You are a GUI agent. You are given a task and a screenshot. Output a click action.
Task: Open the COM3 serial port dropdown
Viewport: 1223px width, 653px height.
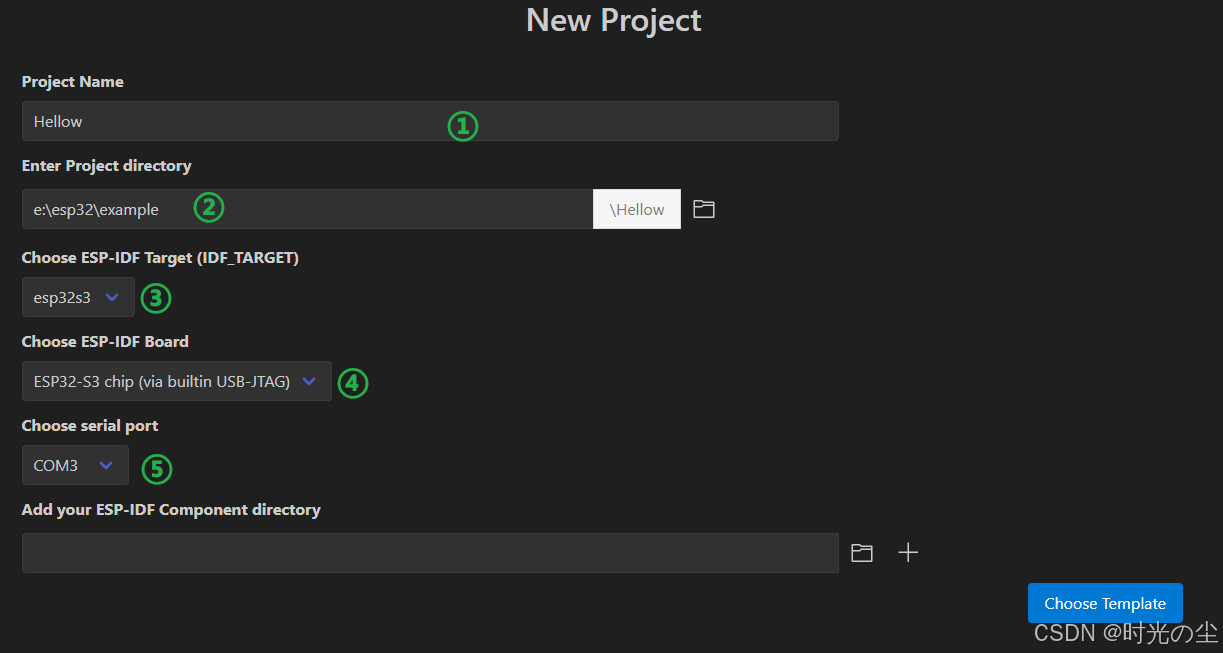point(75,465)
